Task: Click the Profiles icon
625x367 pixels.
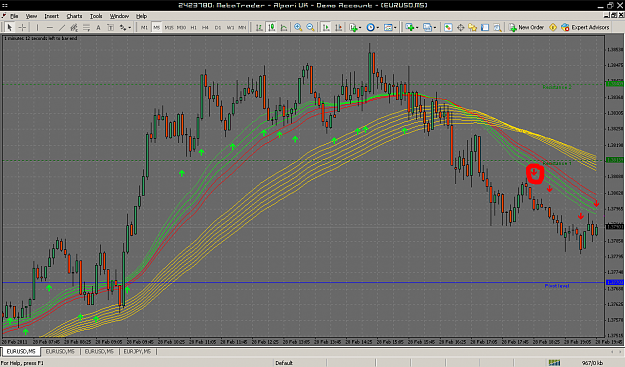Action: 427,27
